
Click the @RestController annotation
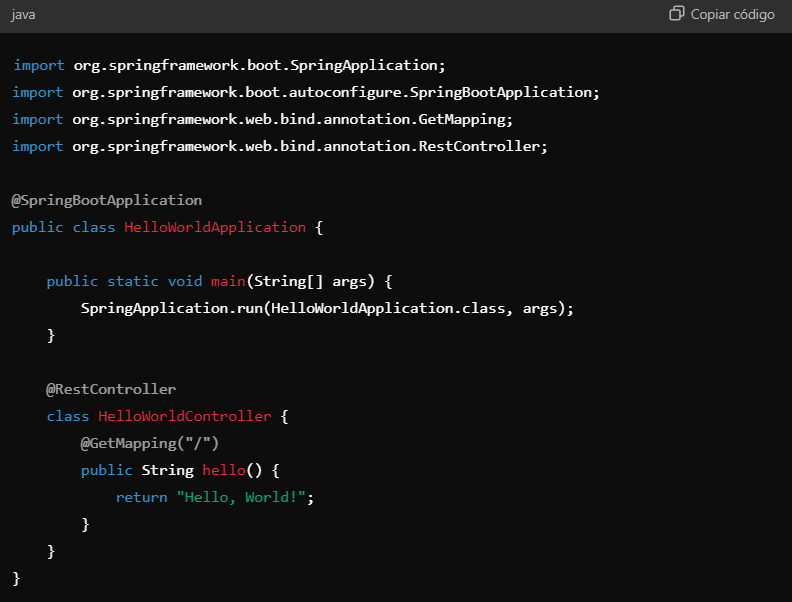(111, 389)
